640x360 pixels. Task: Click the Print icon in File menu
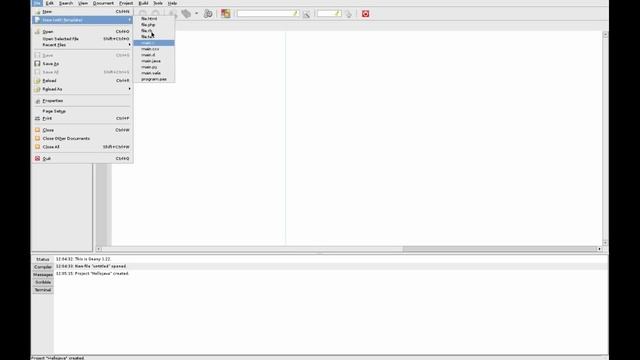(x=38, y=118)
